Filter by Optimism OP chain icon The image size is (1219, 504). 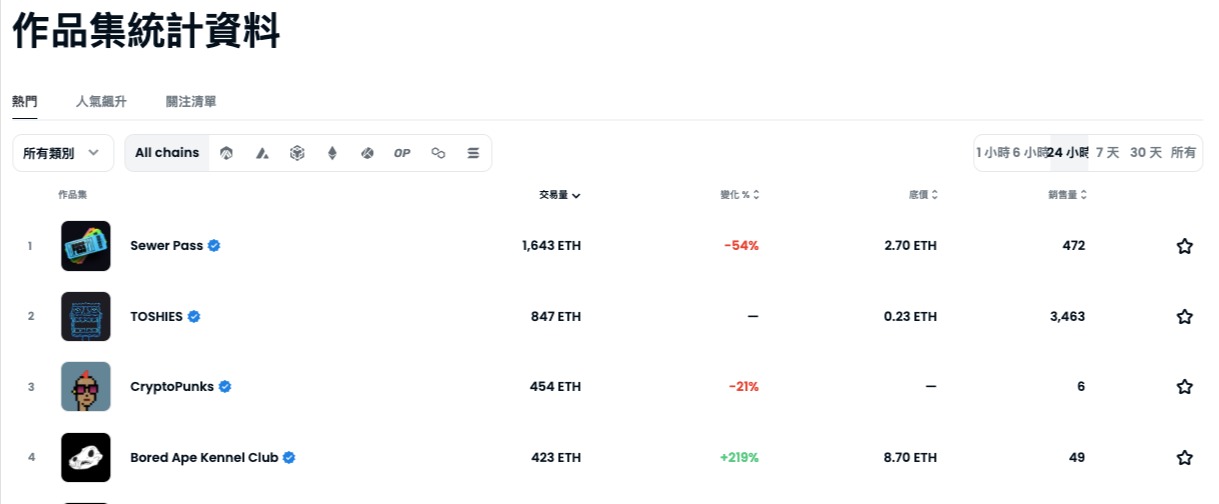(402, 153)
